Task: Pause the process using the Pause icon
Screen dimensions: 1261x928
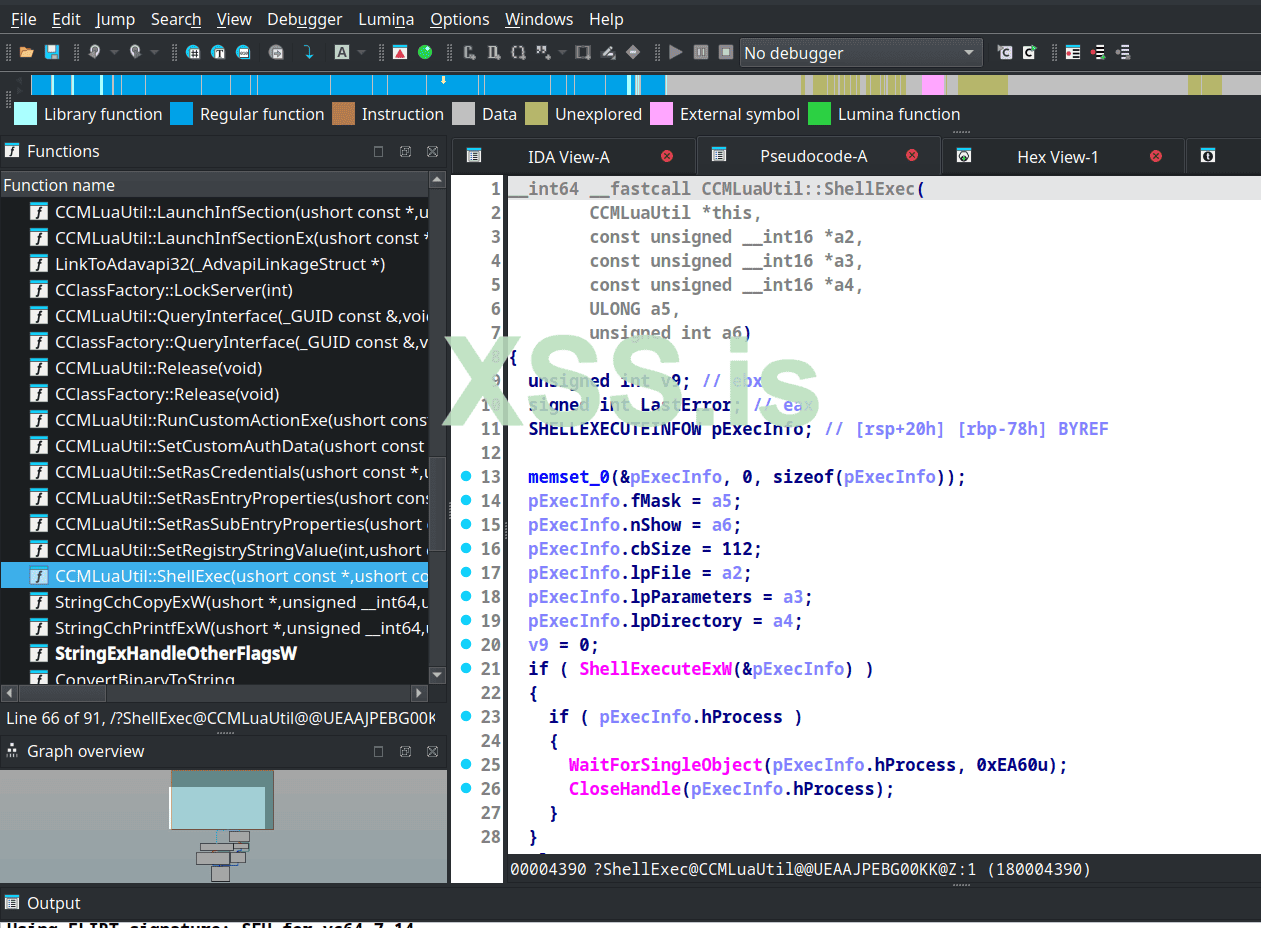Action: 701,53
